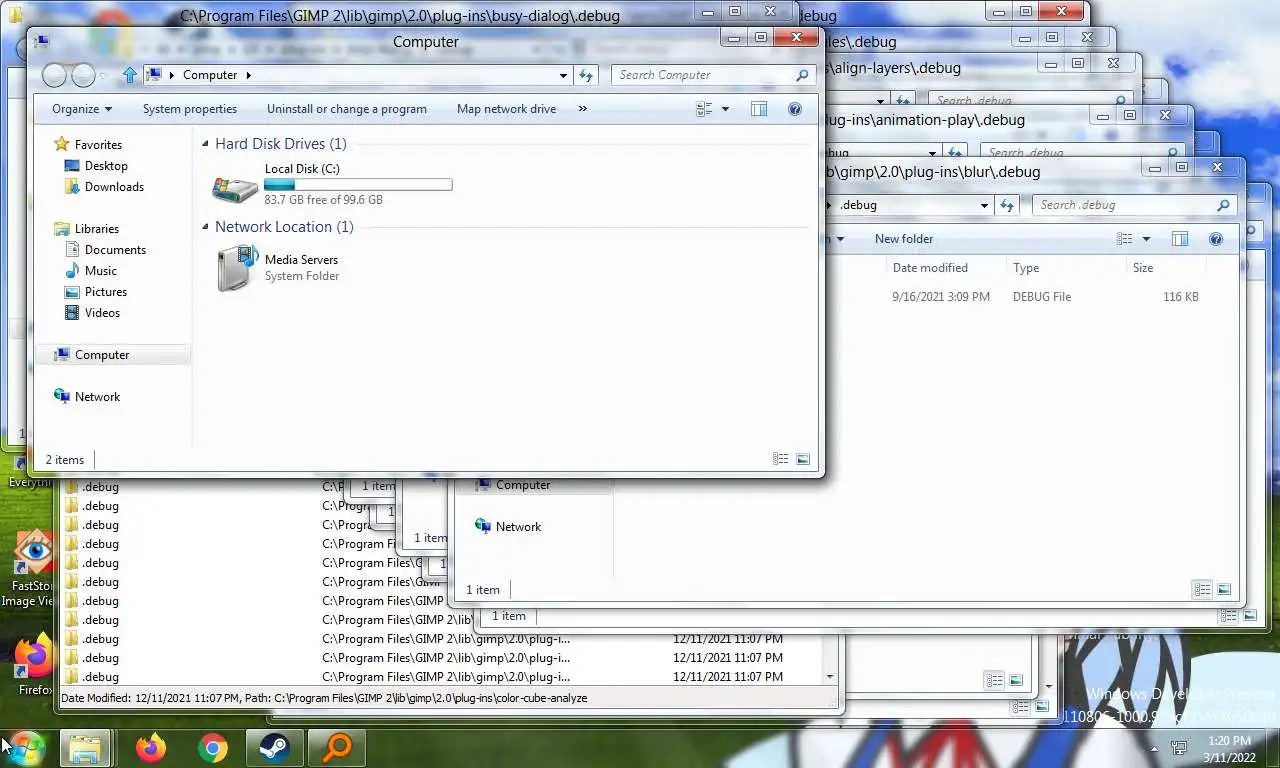Open help in the Computer window

click(795, 109)
